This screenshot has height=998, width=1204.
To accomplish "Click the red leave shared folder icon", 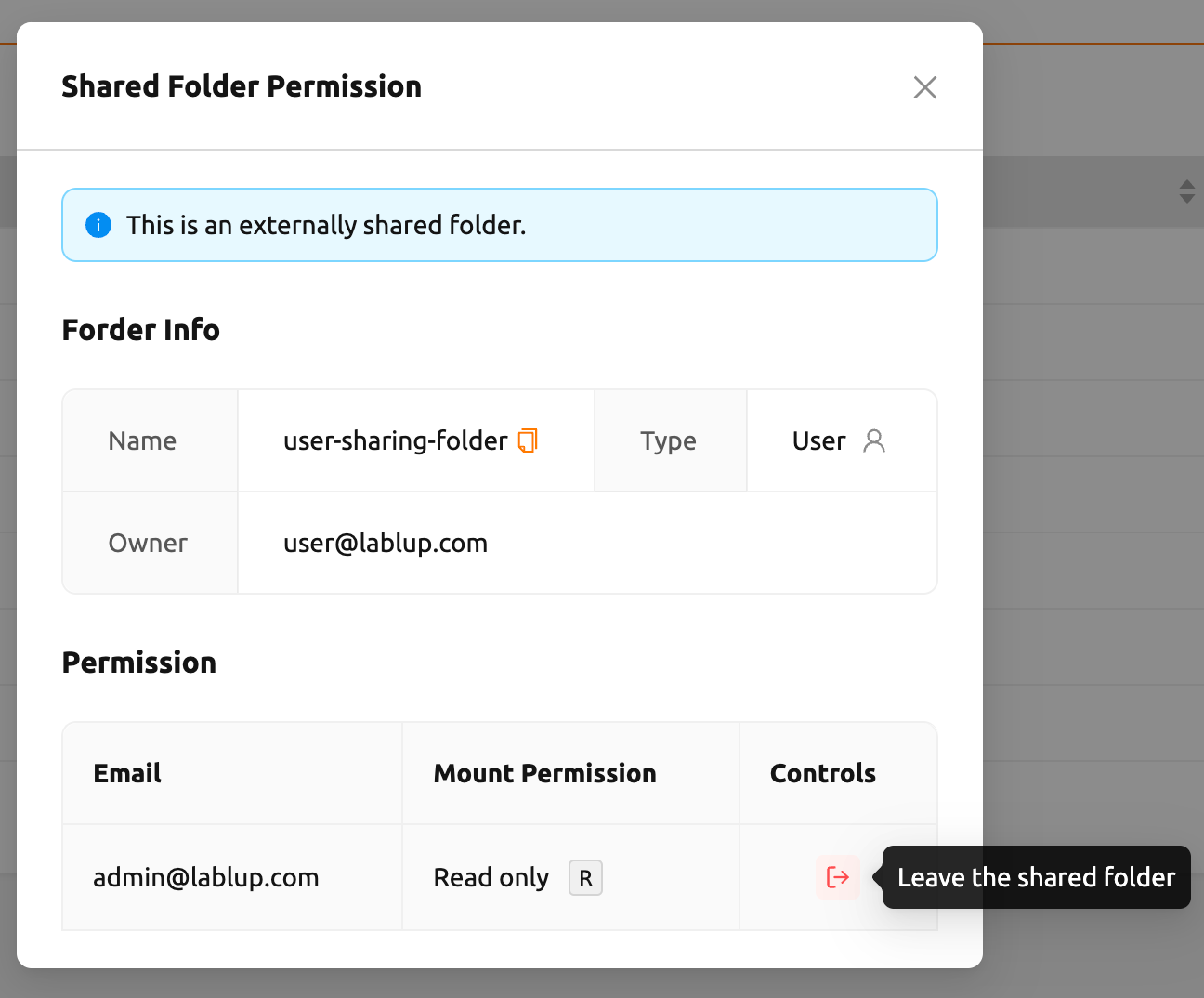I will (x=837, y=877).
